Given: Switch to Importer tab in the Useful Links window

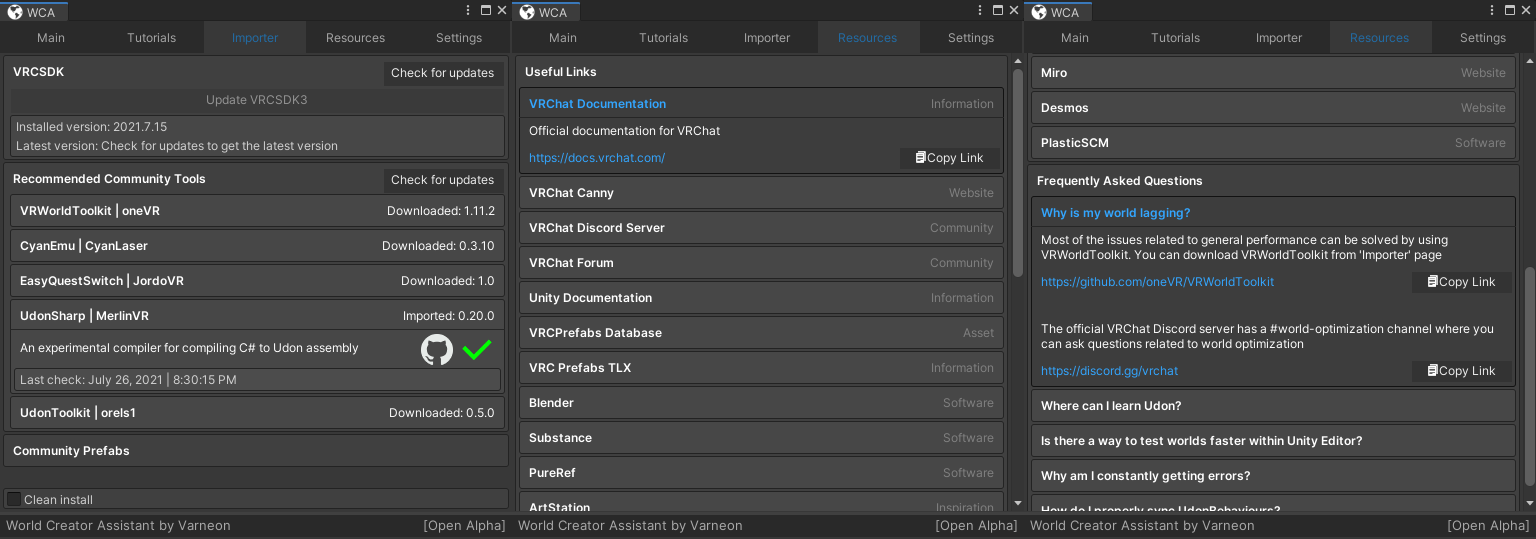Looking at the screenshot, I should click(767, 38).
